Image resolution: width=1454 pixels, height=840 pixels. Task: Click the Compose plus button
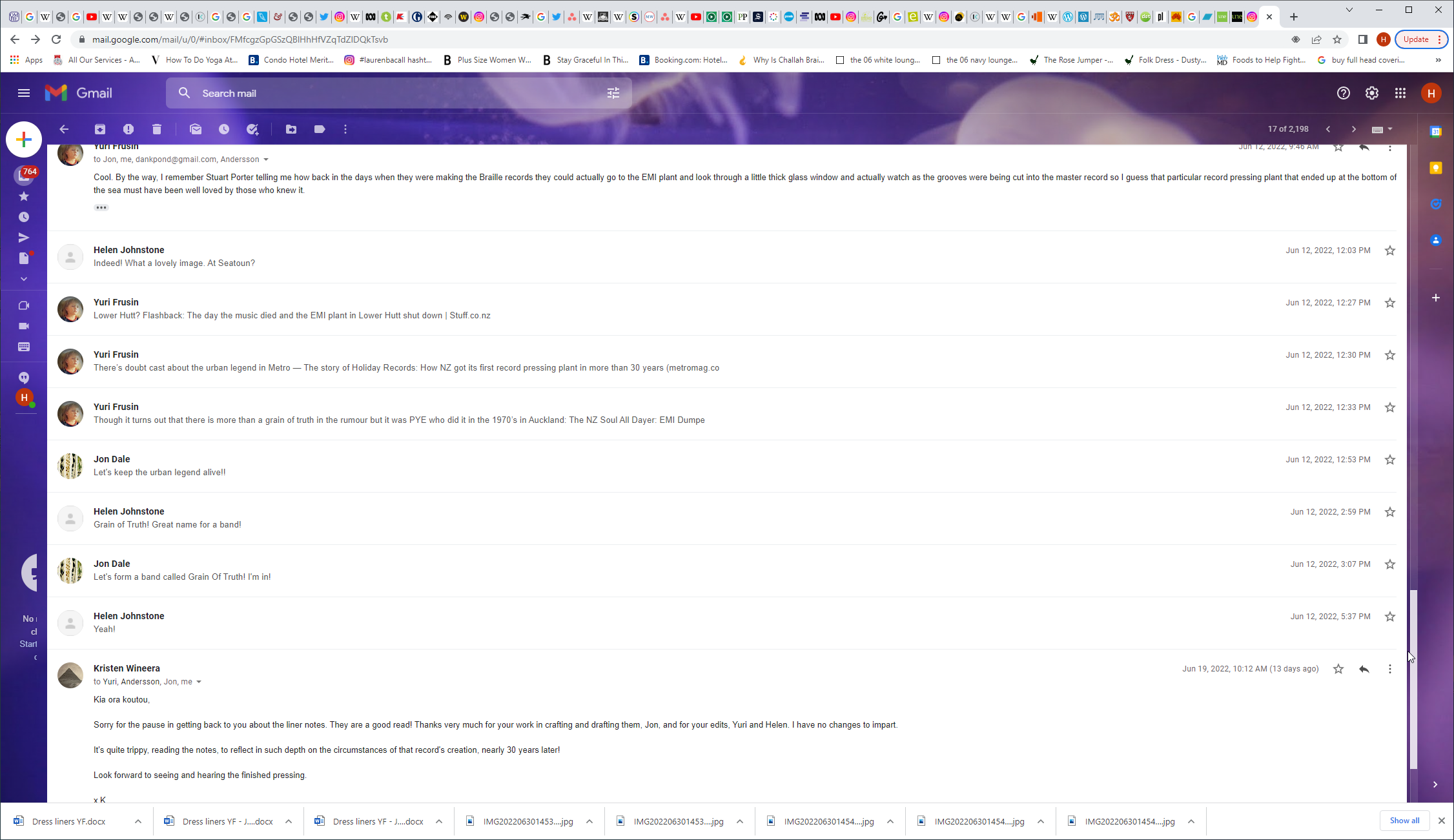[x=24, y=139]
